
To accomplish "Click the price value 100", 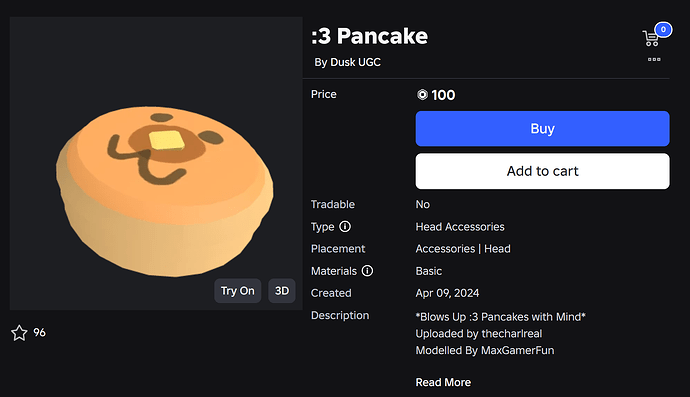I will pyautogui.click(x=443, y=95).
